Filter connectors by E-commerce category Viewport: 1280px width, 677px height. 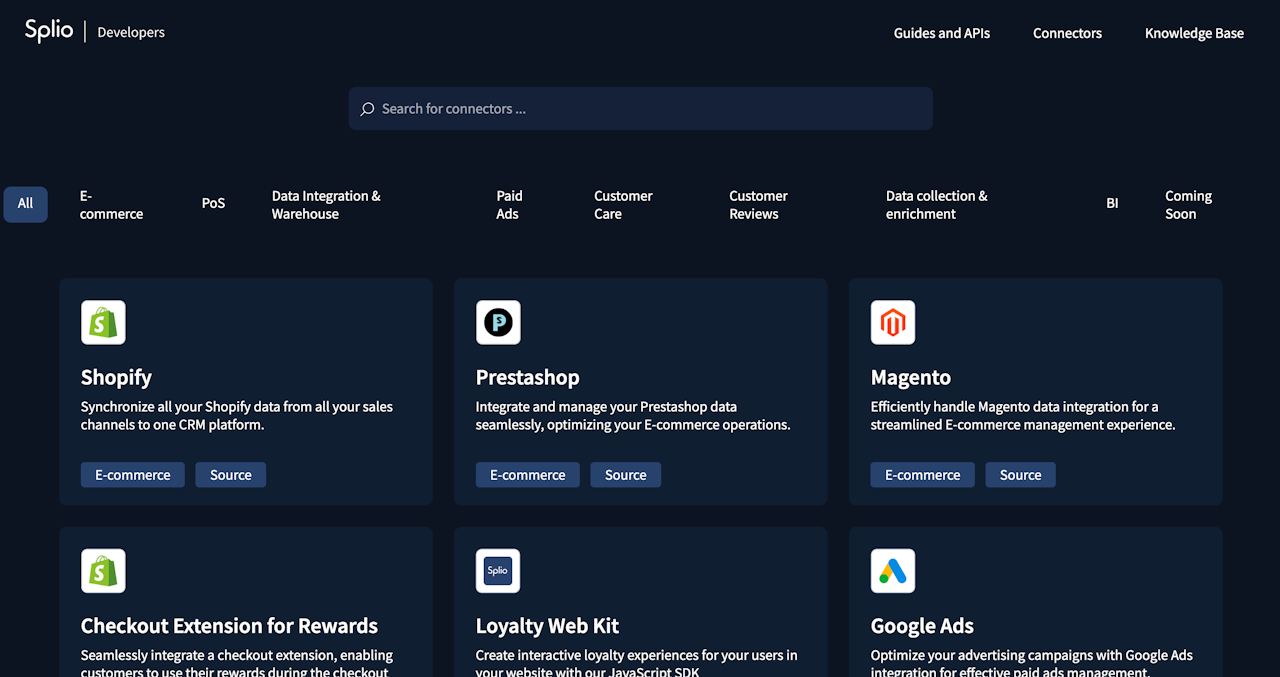(111, 205)
